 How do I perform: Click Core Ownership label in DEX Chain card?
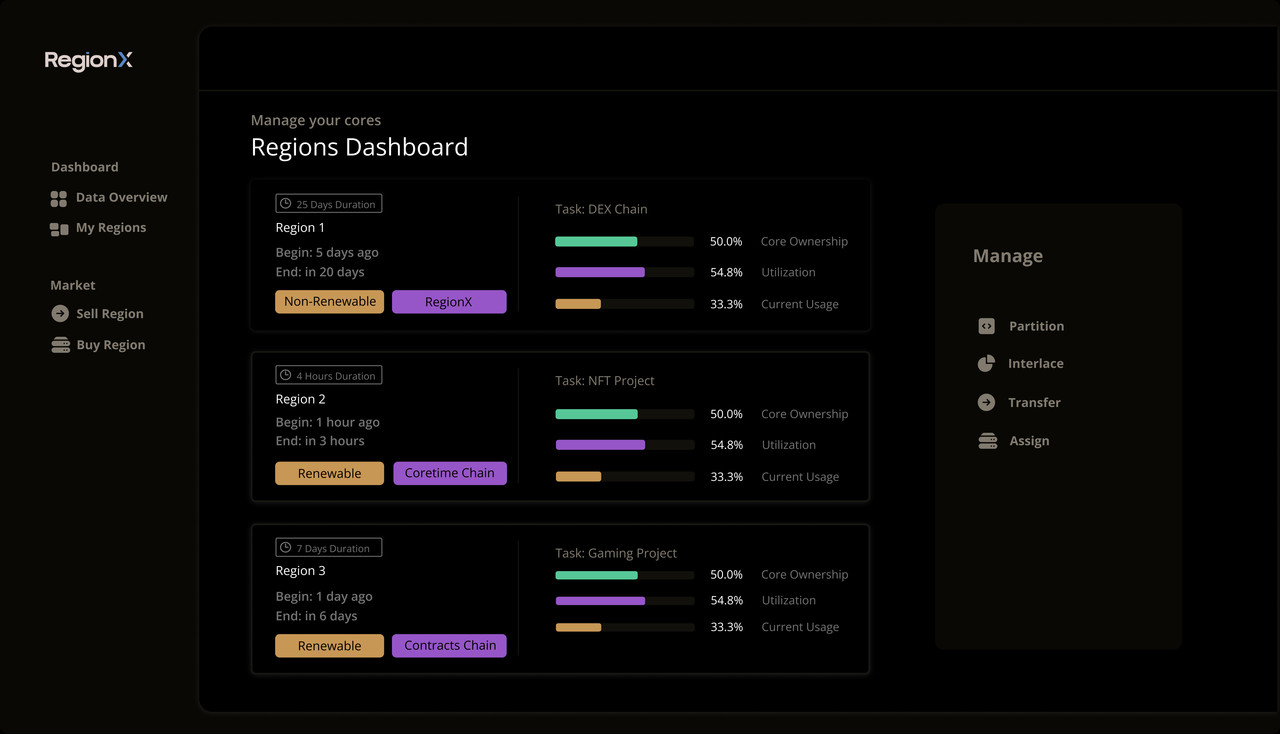(804, 242)
